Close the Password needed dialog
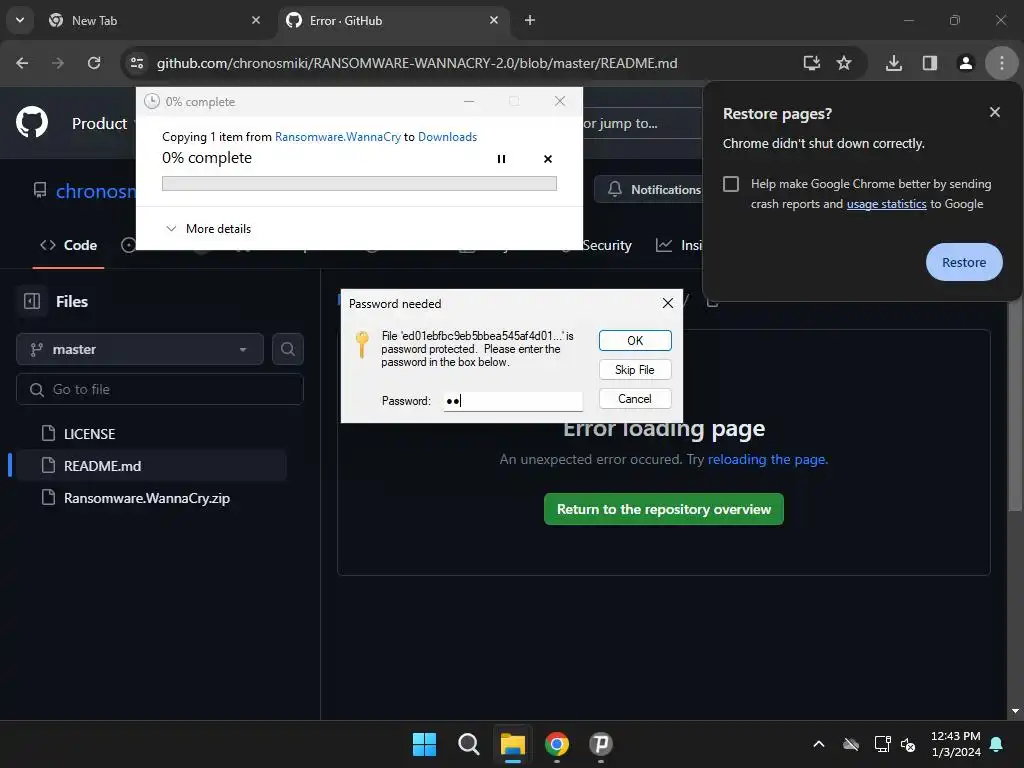 coord(667,303)
